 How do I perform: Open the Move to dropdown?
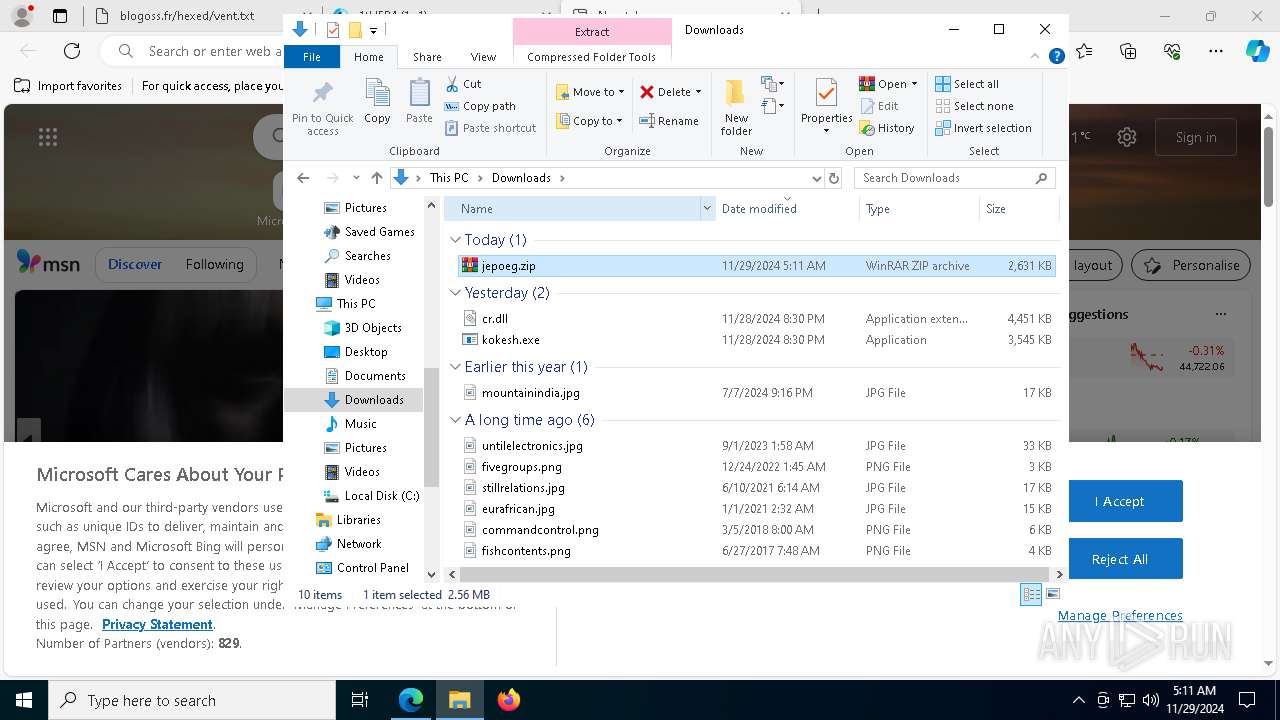point(590,92)
